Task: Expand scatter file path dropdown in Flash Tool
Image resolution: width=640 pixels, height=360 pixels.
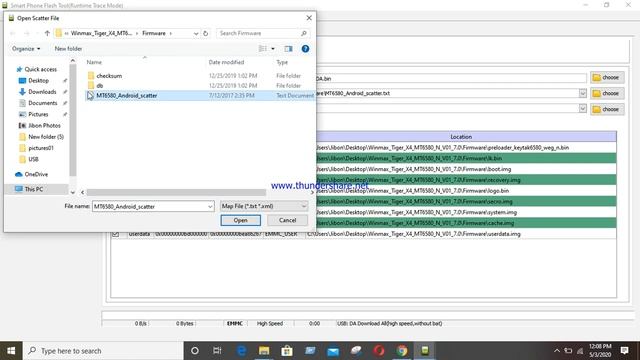Action: [582, 93]
